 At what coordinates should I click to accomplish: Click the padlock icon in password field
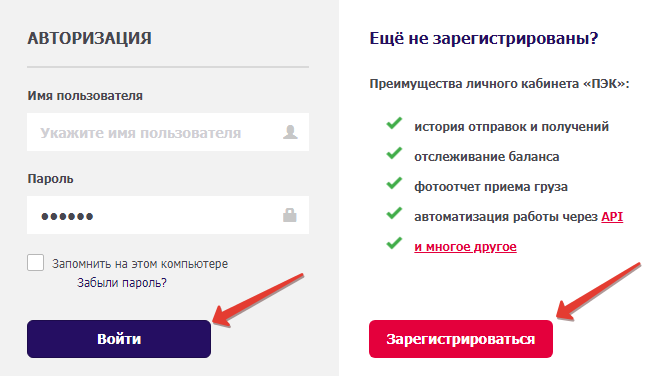pos(290,215)
